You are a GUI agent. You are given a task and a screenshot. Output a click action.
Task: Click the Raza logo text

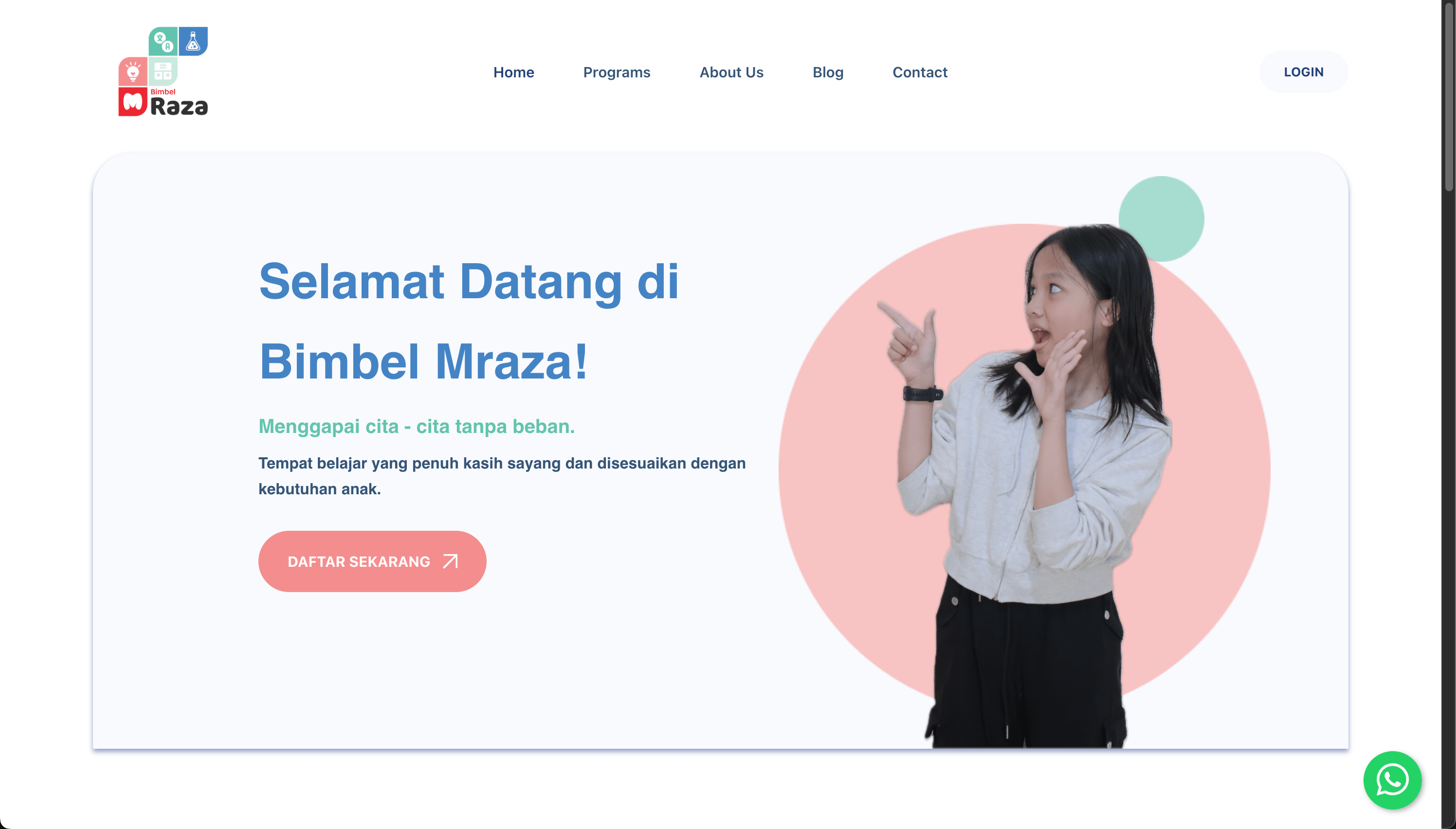[180, 107]
